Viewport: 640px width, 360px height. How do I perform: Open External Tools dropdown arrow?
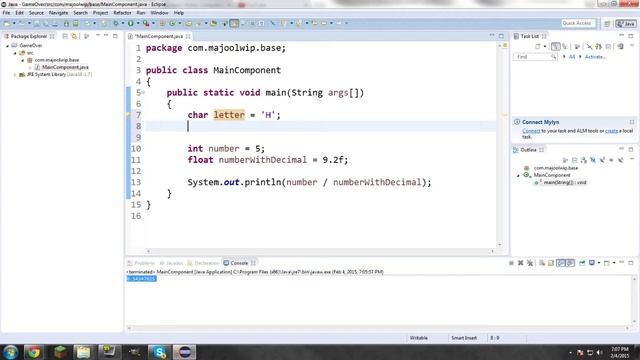tap(153, 23)
